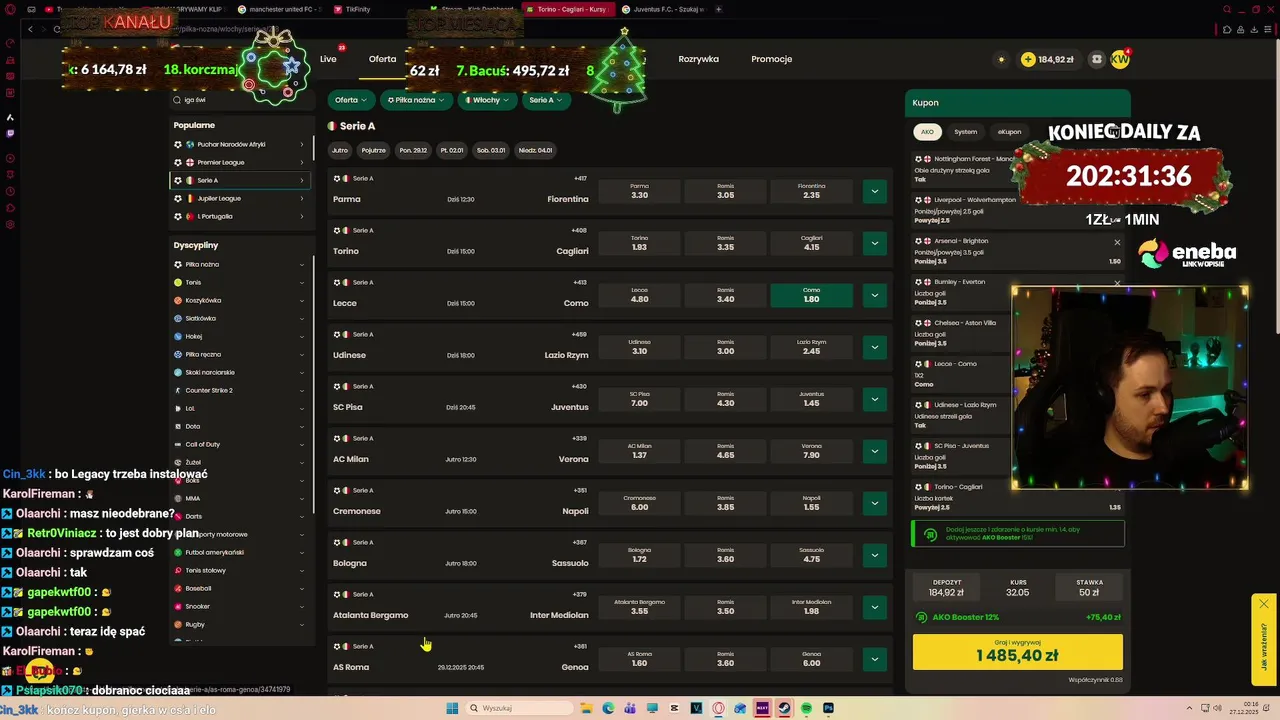Screen dimensions: 1280x720
Task: Open the Serie A breadcrumb dropdown
Action: (545, 100)
